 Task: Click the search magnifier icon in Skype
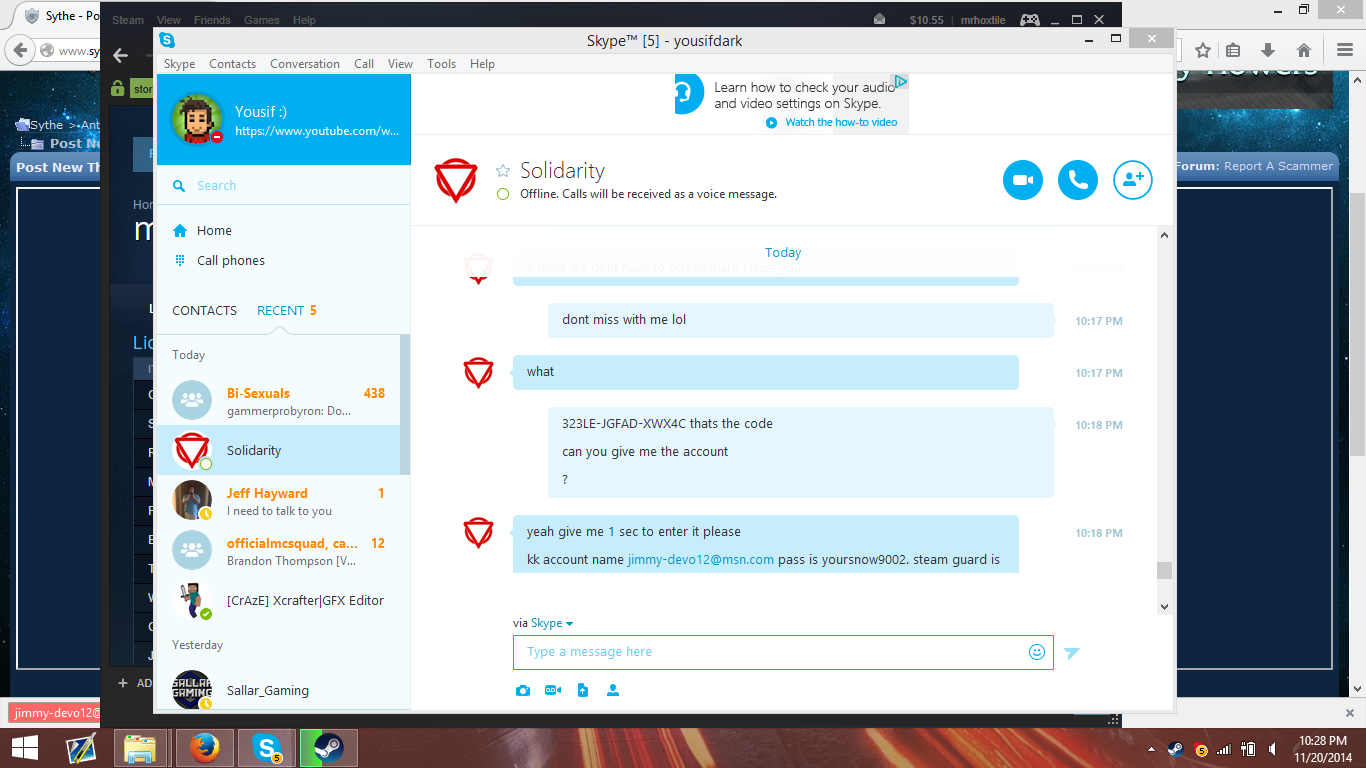[x=179, y=186]
